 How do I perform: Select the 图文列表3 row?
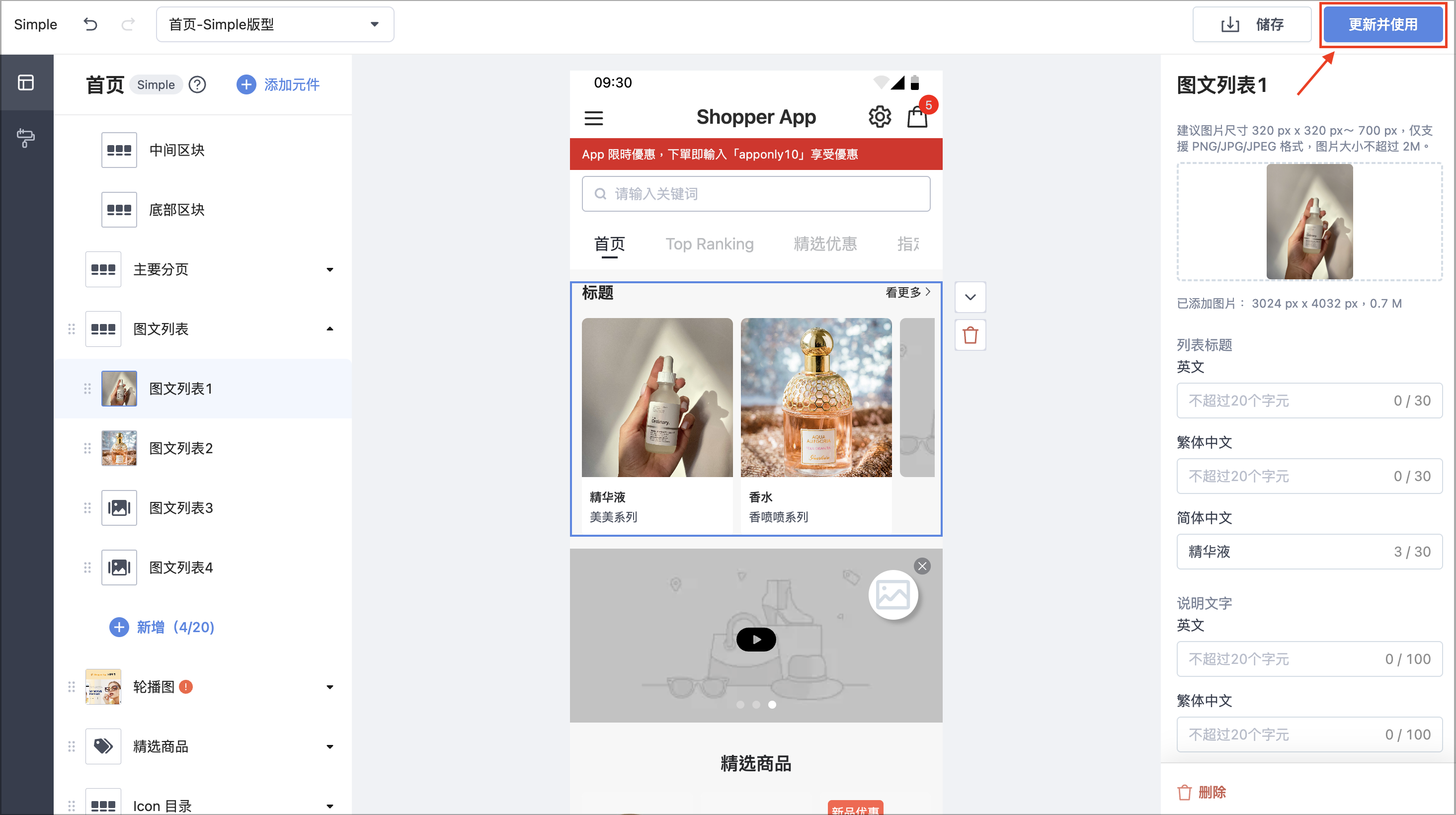tap(203, 507)
